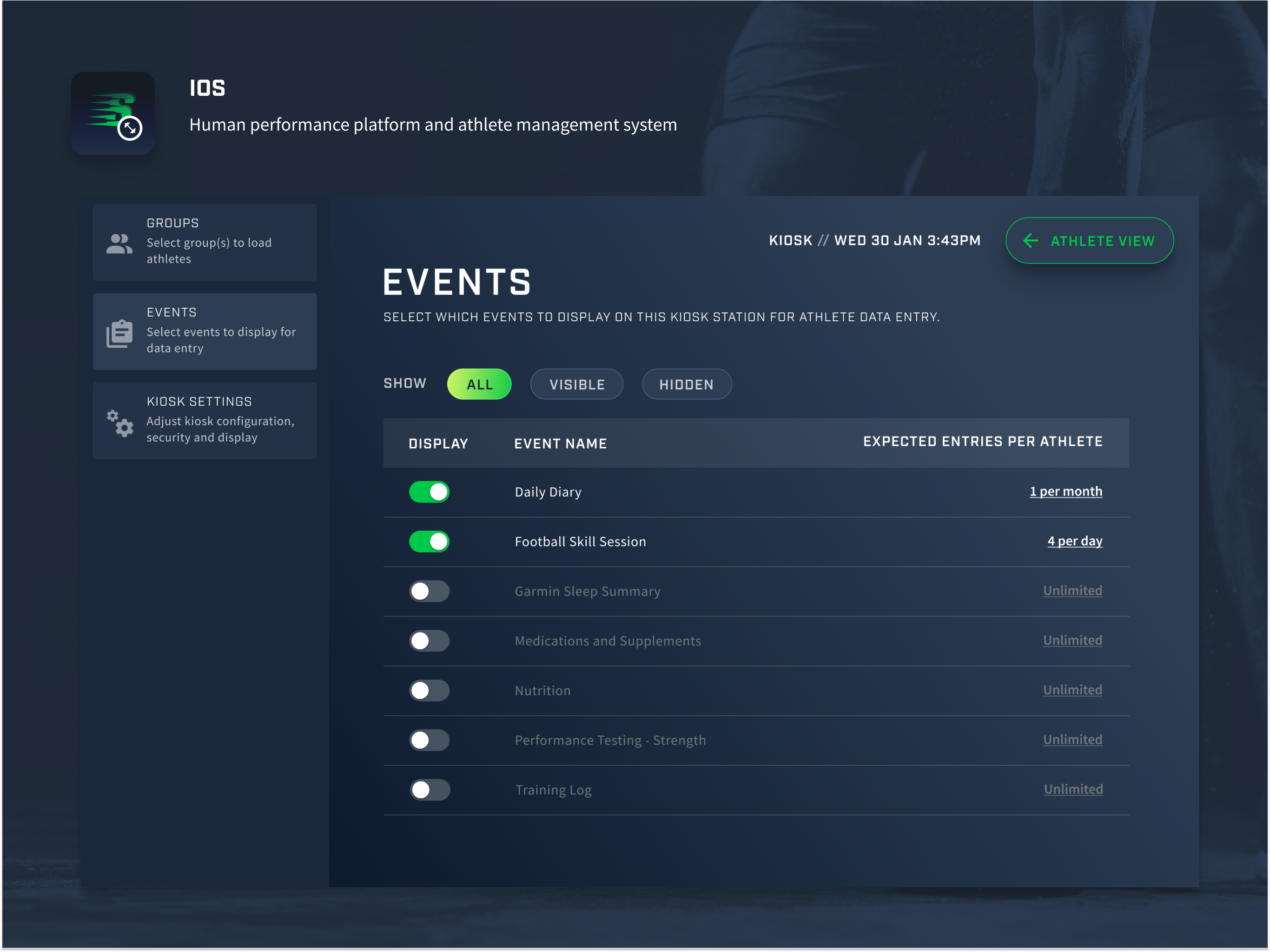This screenshot has width=1270, height=952.
Task: Open the Events sidebar section
Action: (x=205, y=331)
